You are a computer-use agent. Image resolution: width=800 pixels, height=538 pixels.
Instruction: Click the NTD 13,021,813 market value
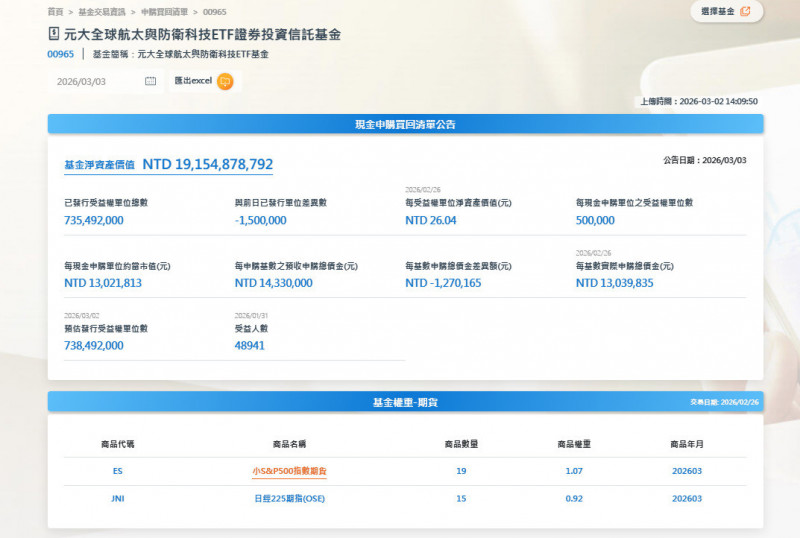[x=103, y=283]
